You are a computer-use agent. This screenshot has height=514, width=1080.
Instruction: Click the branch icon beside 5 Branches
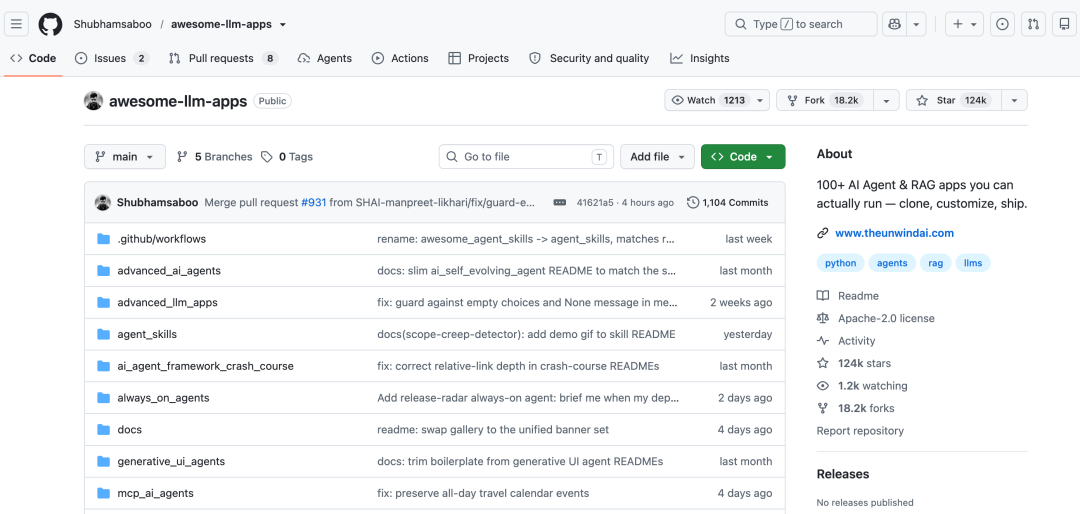(183, 157)
